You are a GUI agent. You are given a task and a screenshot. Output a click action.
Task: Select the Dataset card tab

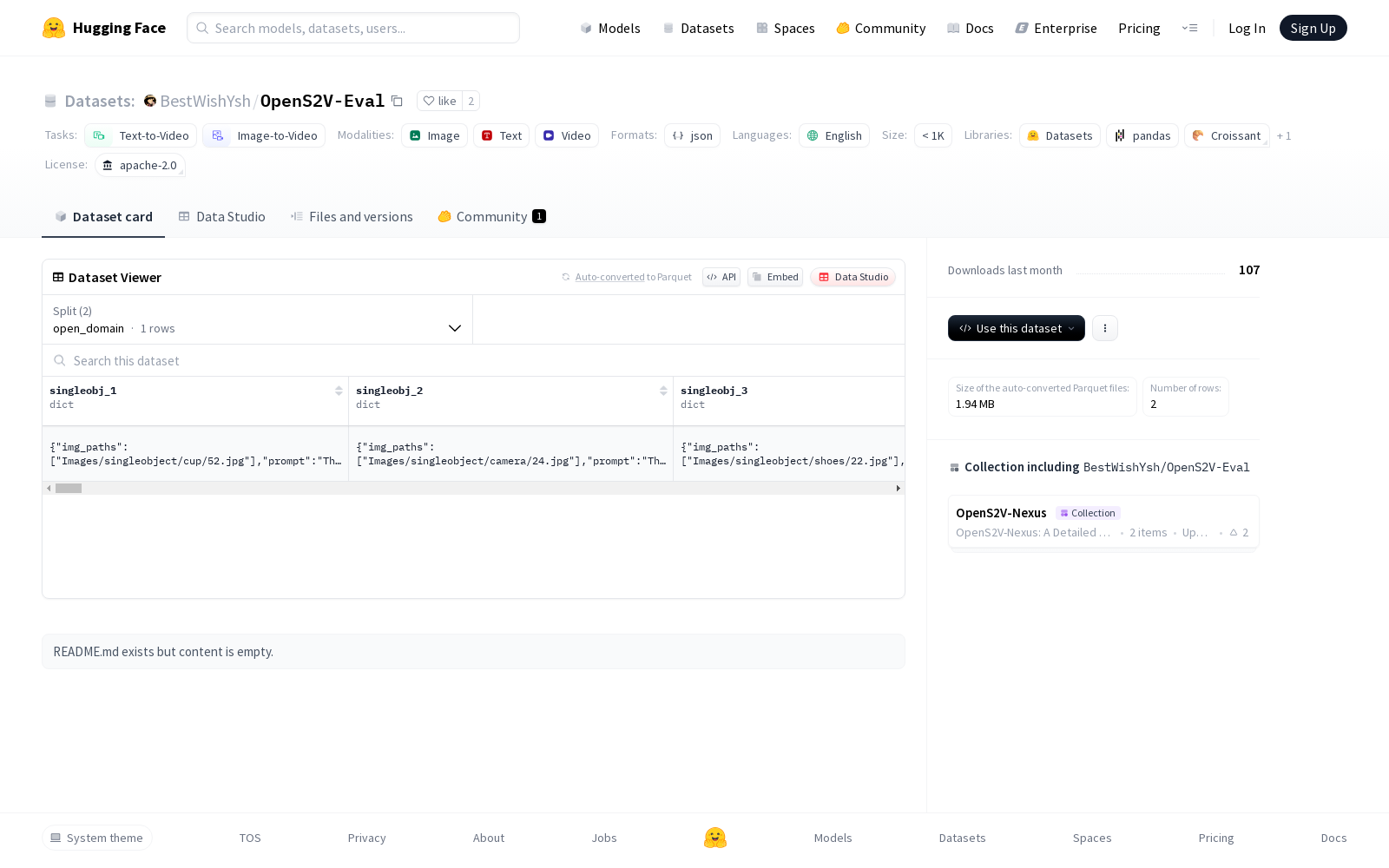point(103,216)
